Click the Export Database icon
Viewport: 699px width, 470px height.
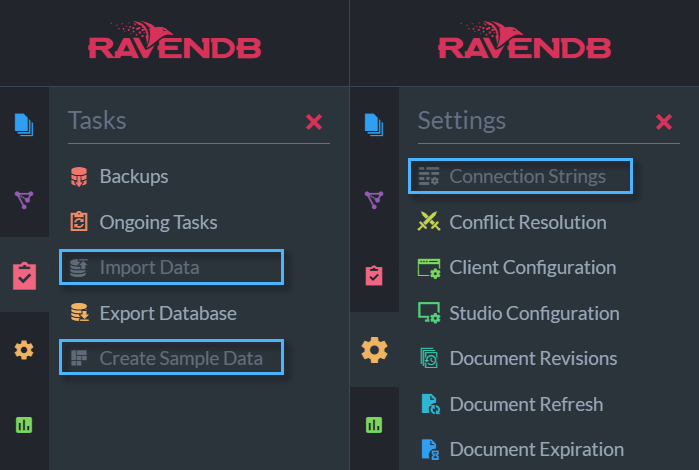[80, 313]
